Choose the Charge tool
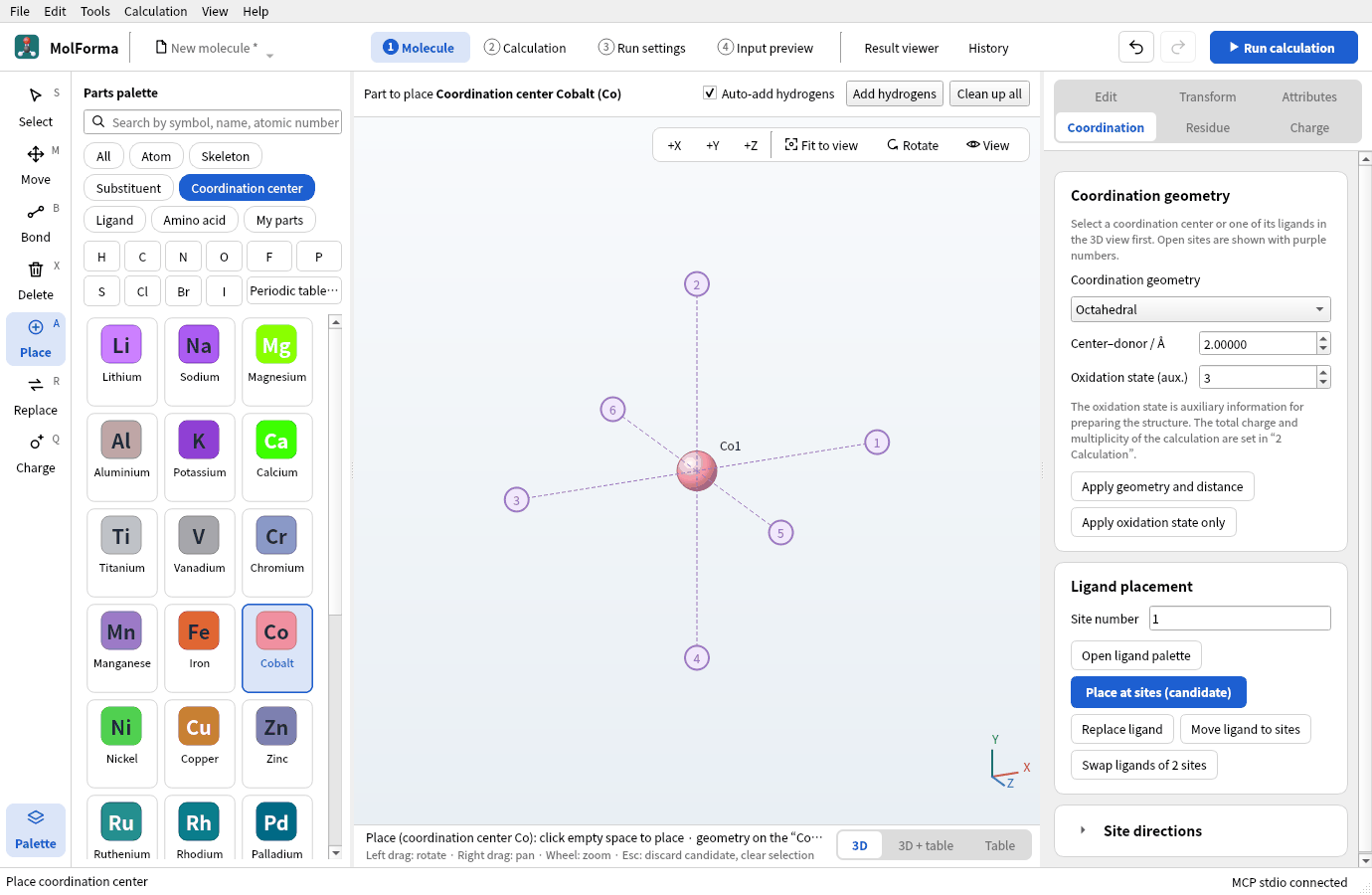The width and height of the screenshot is (1372, 895). tap(36, 452)
